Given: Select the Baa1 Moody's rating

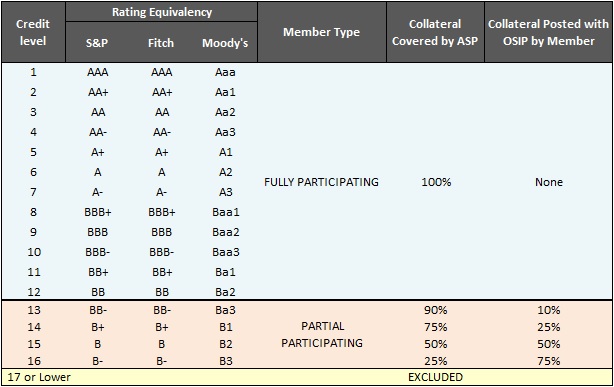Looking at the screenshot, I should click(x=226, y=212).
